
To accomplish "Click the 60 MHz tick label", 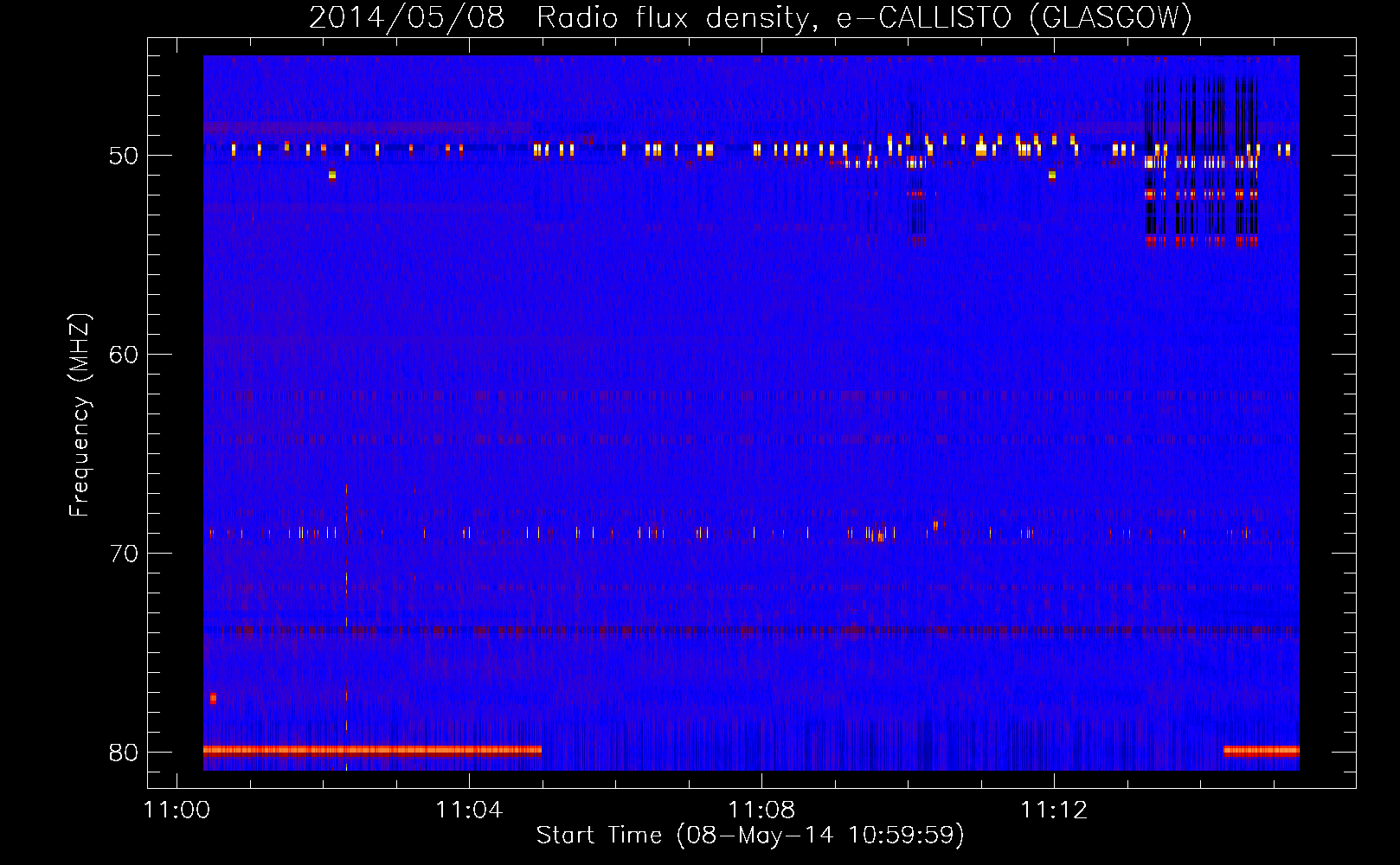I will pos(124,355).
